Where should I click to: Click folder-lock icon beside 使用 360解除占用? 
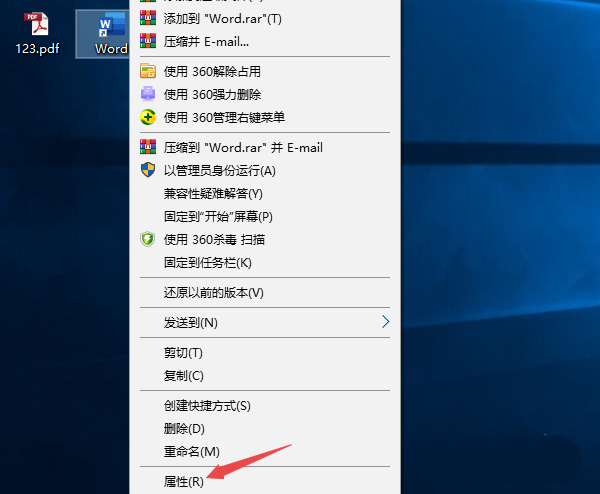(x=148, y=71)
